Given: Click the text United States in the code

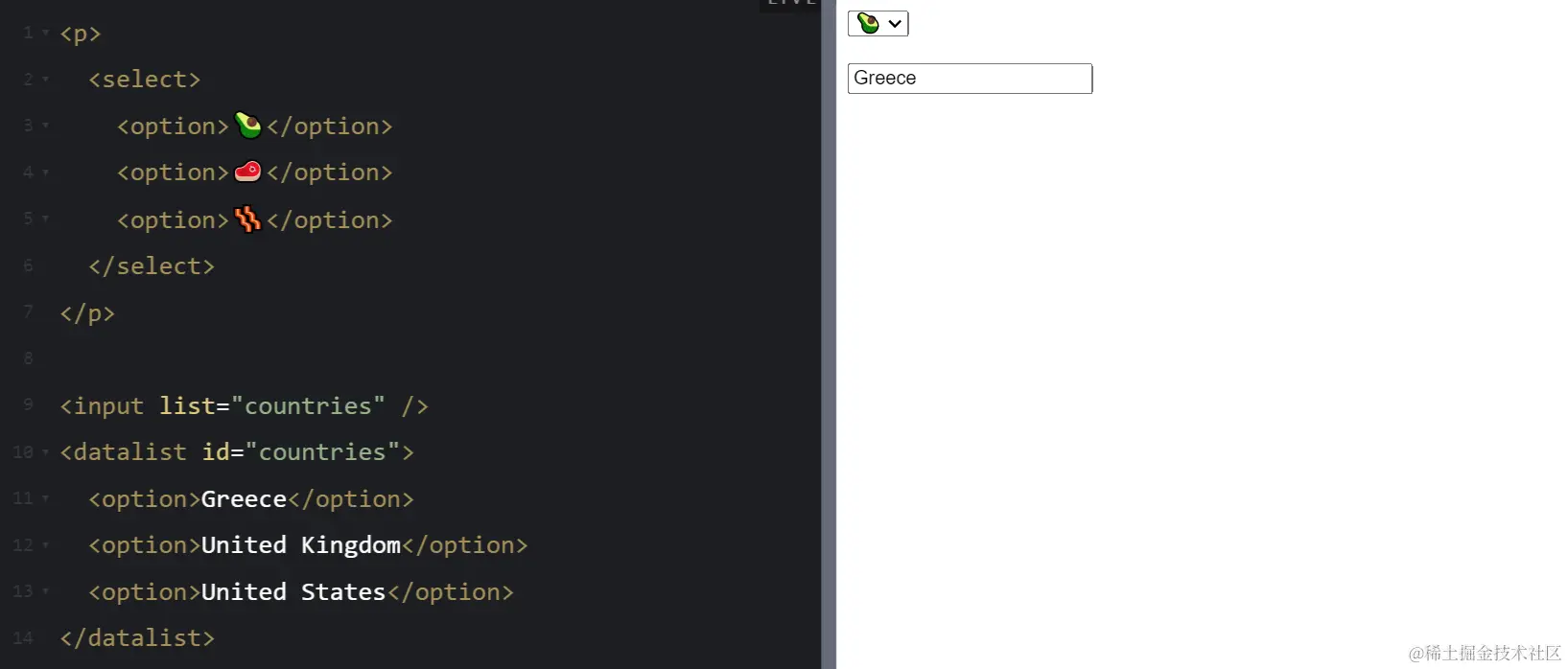Looking at the screenshot, I should click(x=293, y=592).
